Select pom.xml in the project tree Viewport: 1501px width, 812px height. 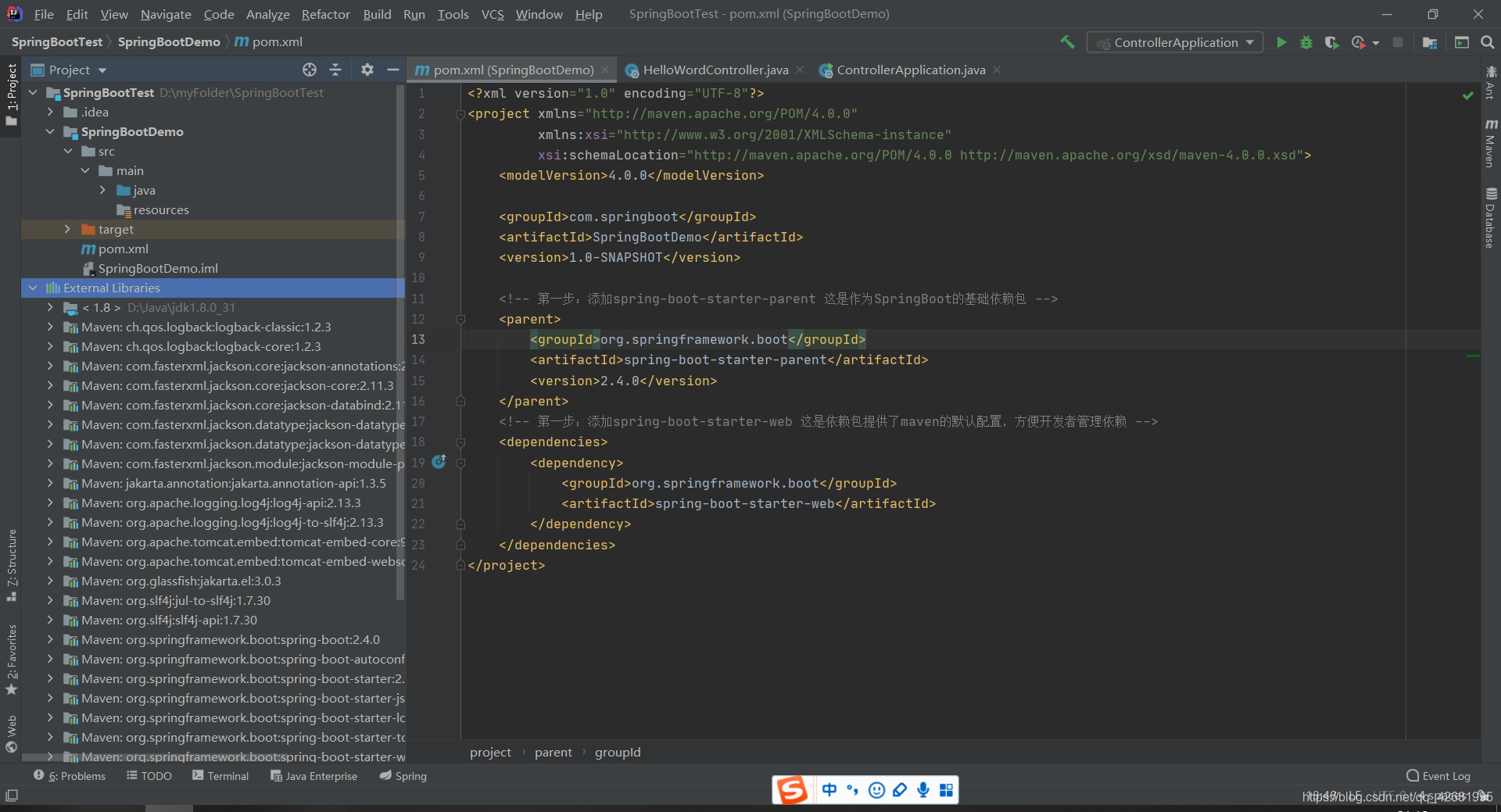[x=123, y=249]
